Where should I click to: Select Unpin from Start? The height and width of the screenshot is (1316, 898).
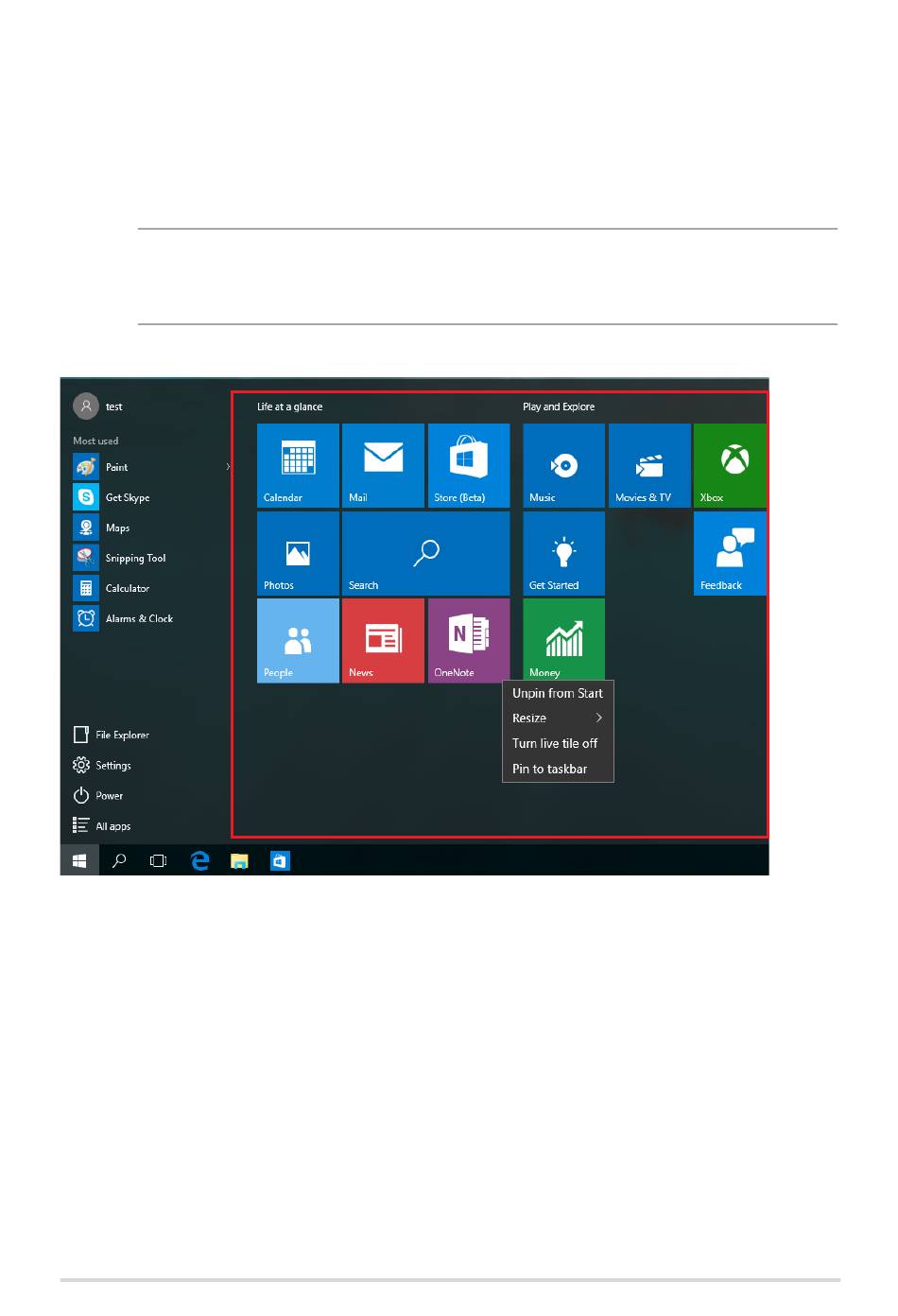[x=557, y=693]
